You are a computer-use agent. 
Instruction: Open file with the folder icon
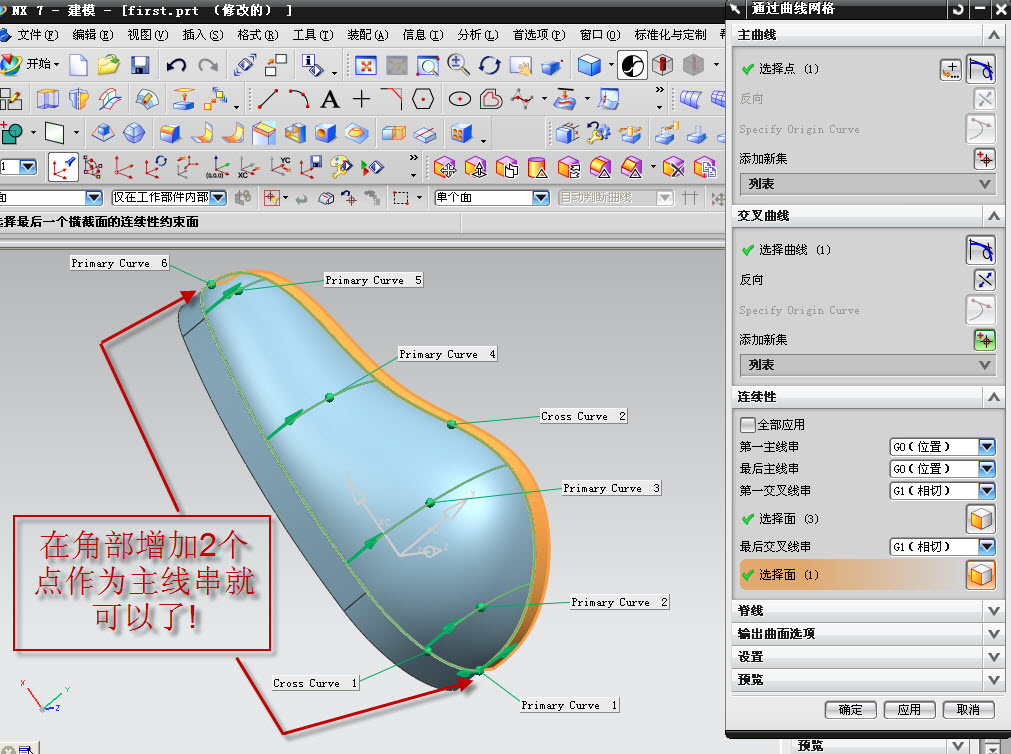coord(108,64)
